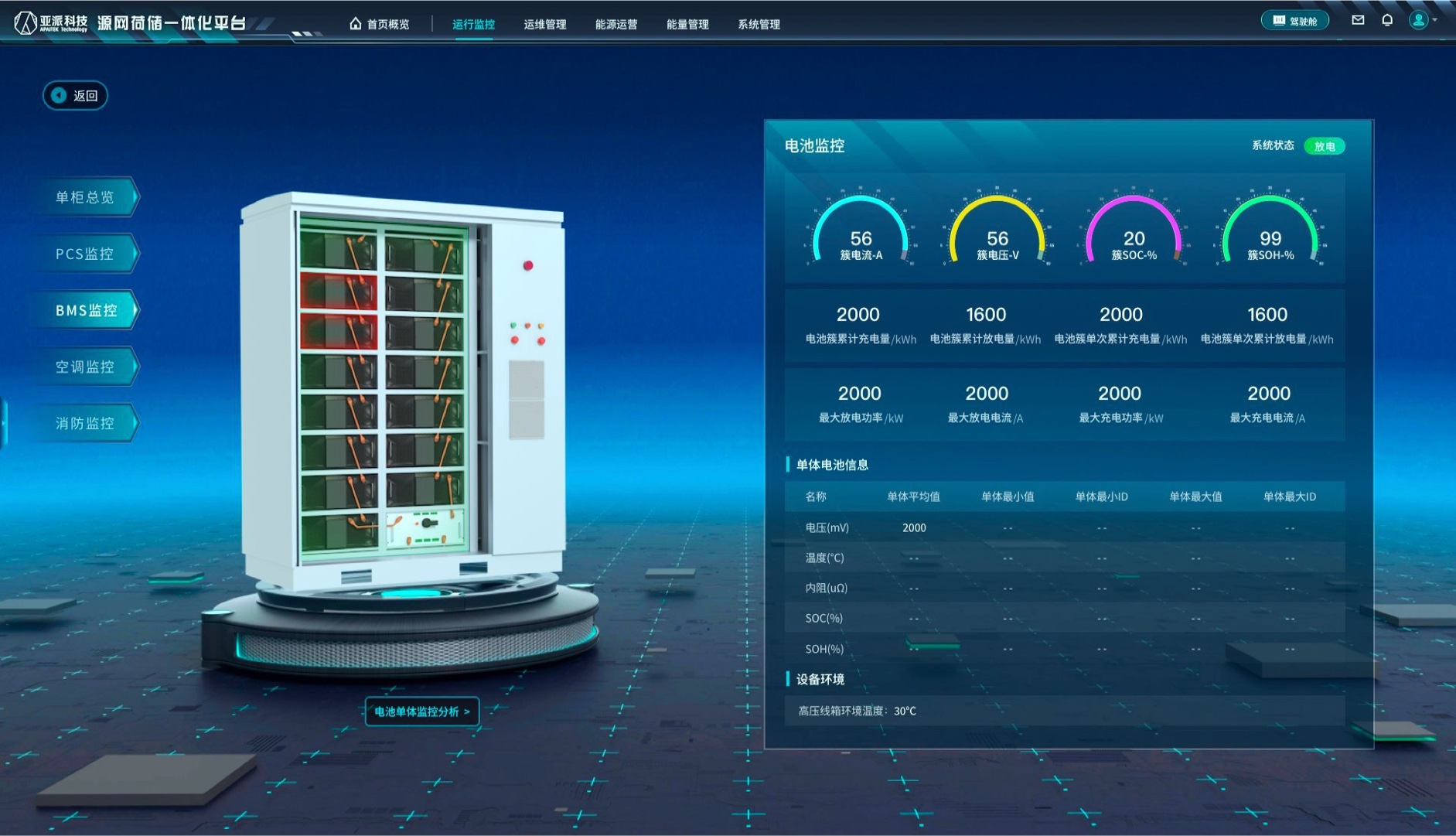Select the SOC(%) table row label
The height and width of the screenshot is (836, 1456).
[823, 618]
